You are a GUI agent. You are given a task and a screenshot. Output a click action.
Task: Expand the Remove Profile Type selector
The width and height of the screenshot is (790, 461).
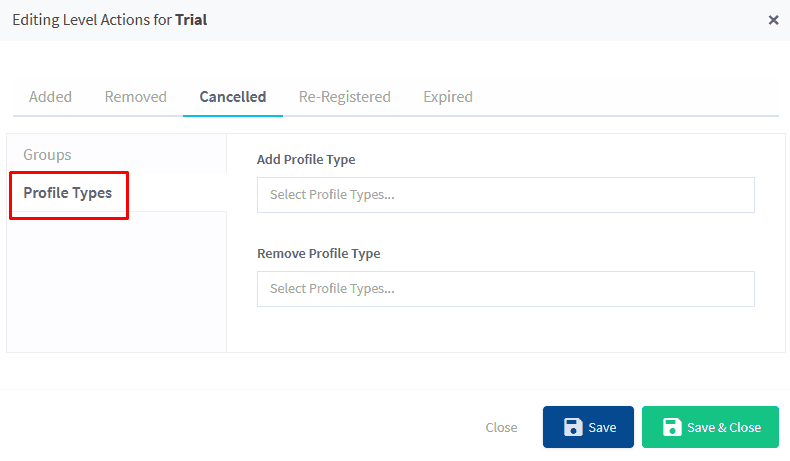coord(505,289)
